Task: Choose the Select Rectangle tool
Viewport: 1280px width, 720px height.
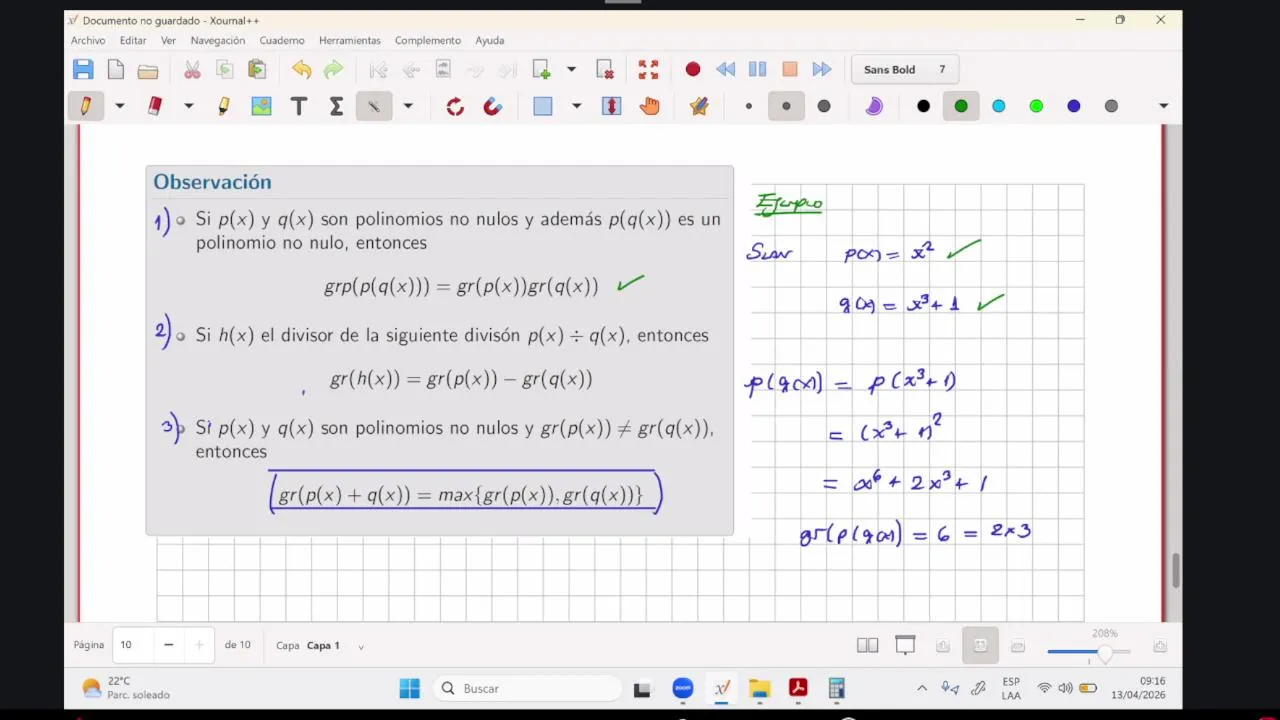Action: click(x=543, y=106)
